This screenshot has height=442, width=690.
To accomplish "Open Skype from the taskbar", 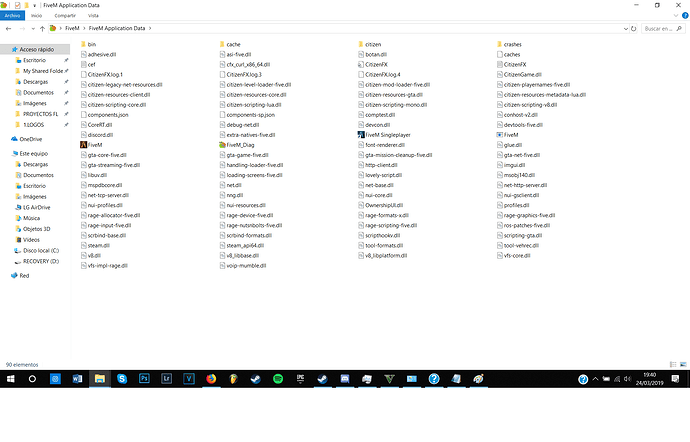I will pos(122,379).
